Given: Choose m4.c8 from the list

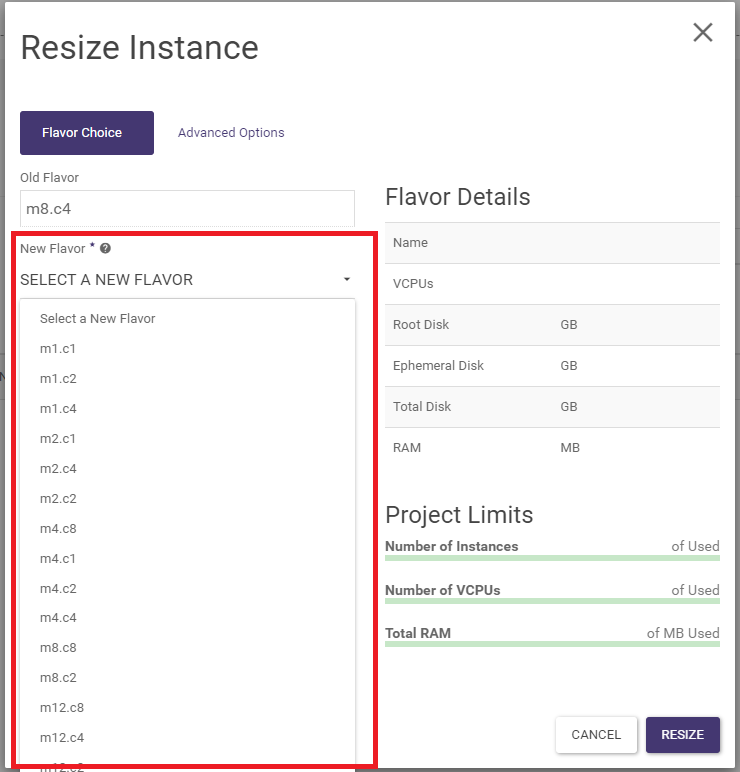Looking at the screenshot, I should (x=58, y=528).
